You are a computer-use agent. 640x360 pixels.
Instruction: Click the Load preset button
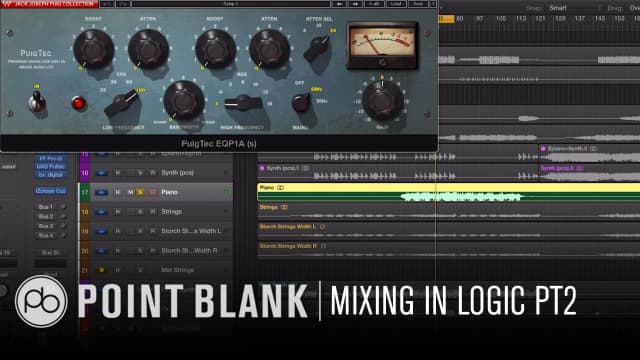396,4
